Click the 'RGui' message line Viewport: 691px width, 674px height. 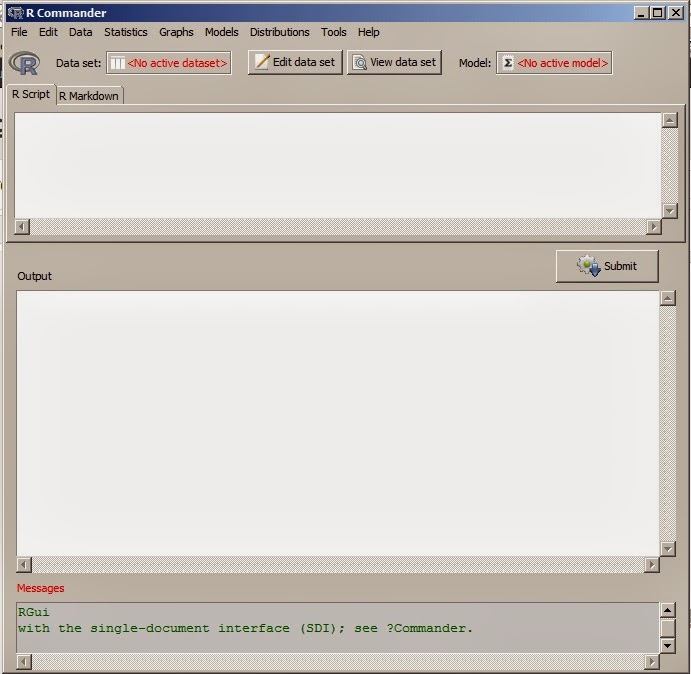34,612
